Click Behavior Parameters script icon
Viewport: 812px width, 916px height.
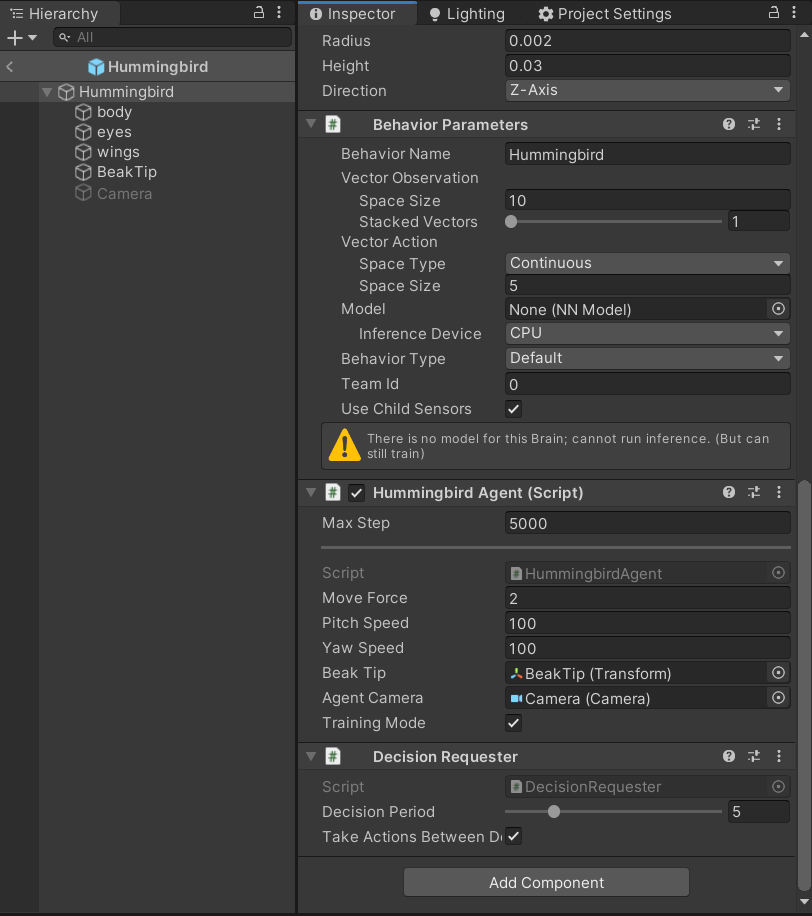(x=333, y=124)
